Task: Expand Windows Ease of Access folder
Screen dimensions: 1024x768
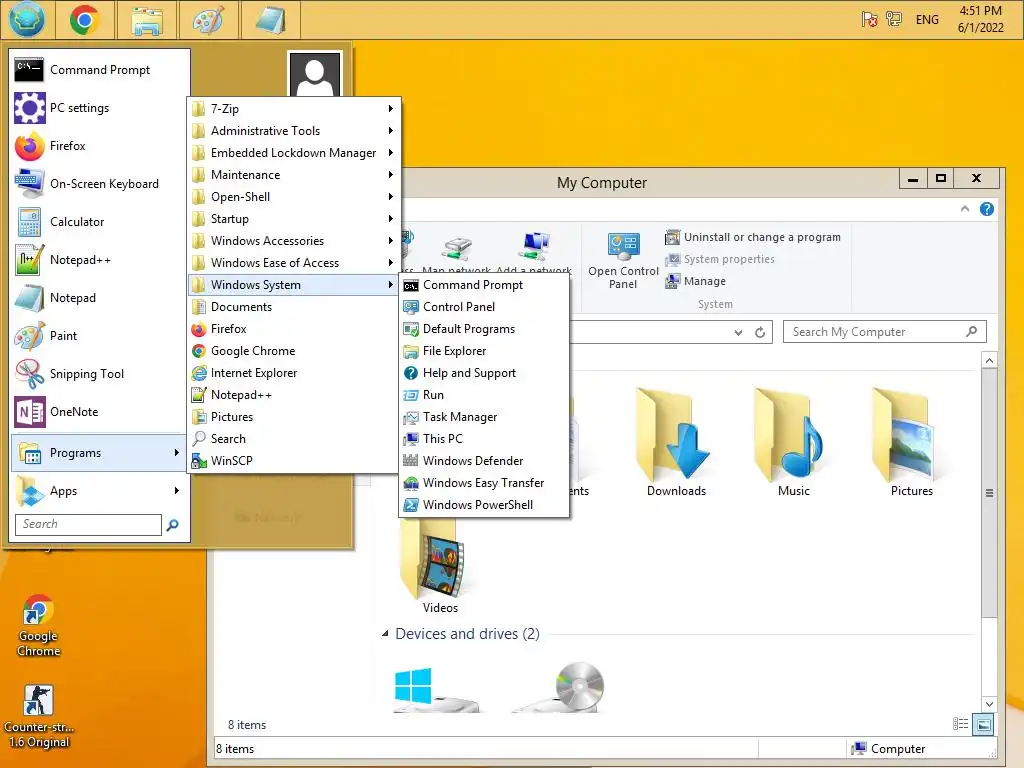Action: [x=294, y=263]
